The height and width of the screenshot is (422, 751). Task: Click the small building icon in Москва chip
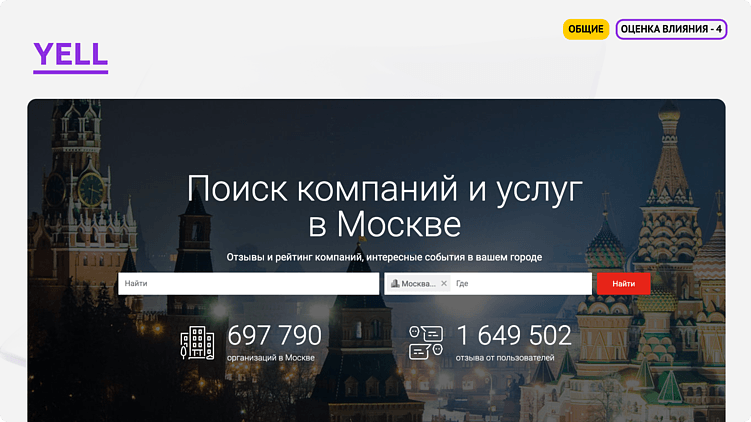(x=395, y=284)
